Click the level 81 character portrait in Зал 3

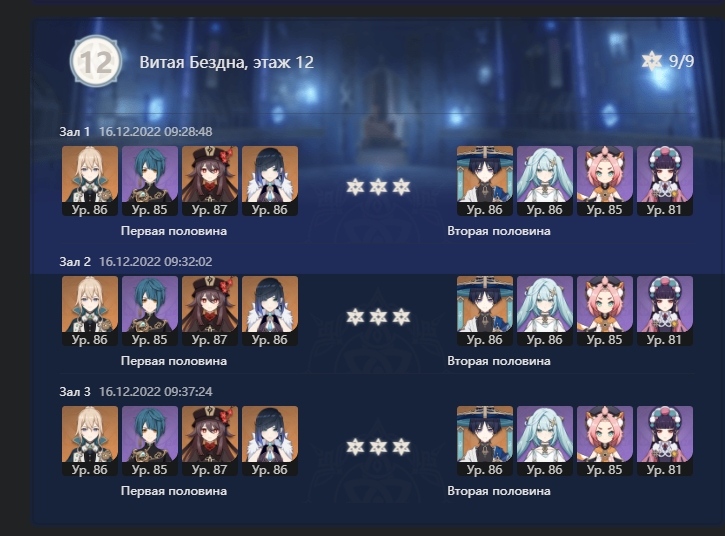click(665, 441)
